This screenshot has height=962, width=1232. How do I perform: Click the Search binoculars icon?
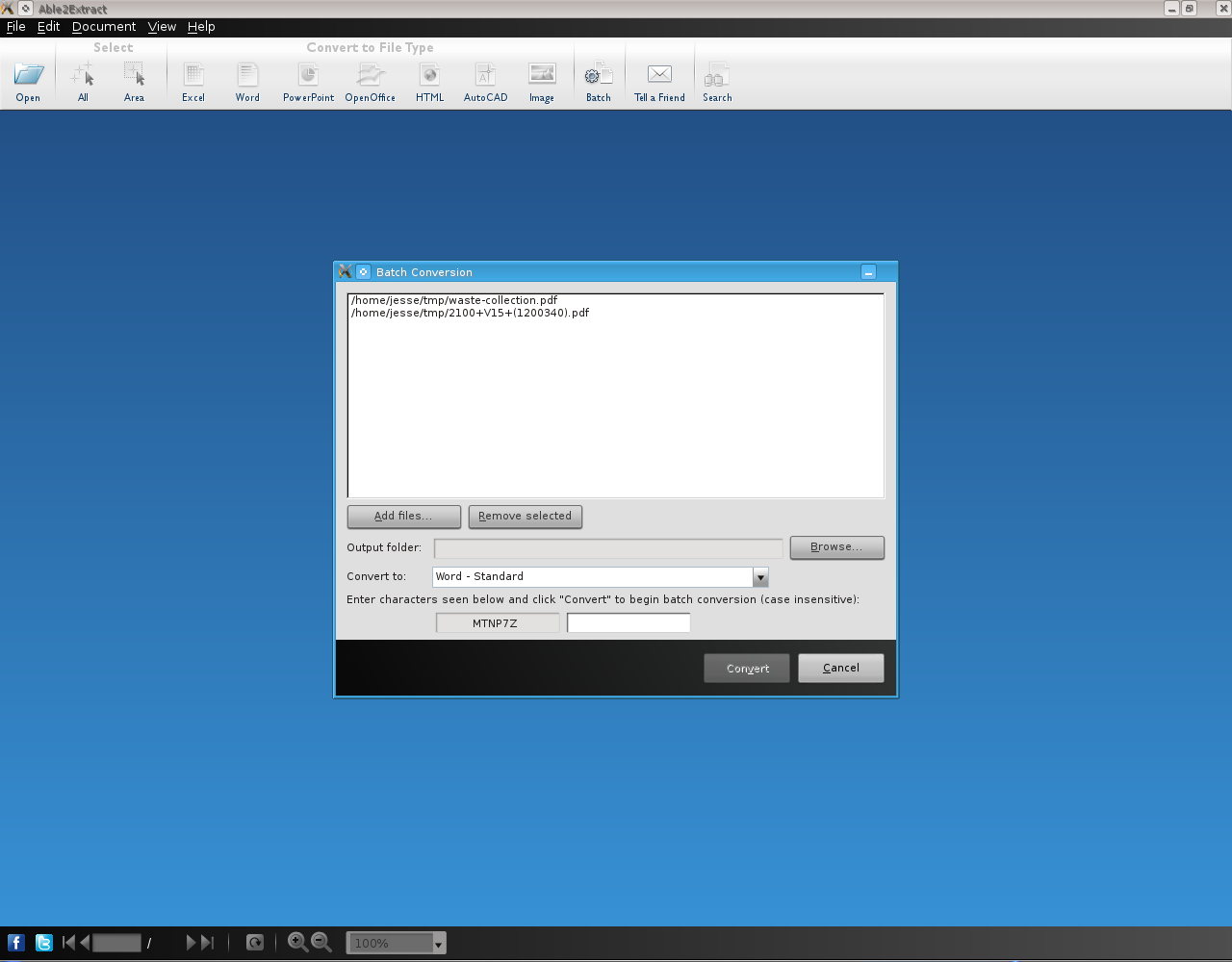[x=716, y=75]
